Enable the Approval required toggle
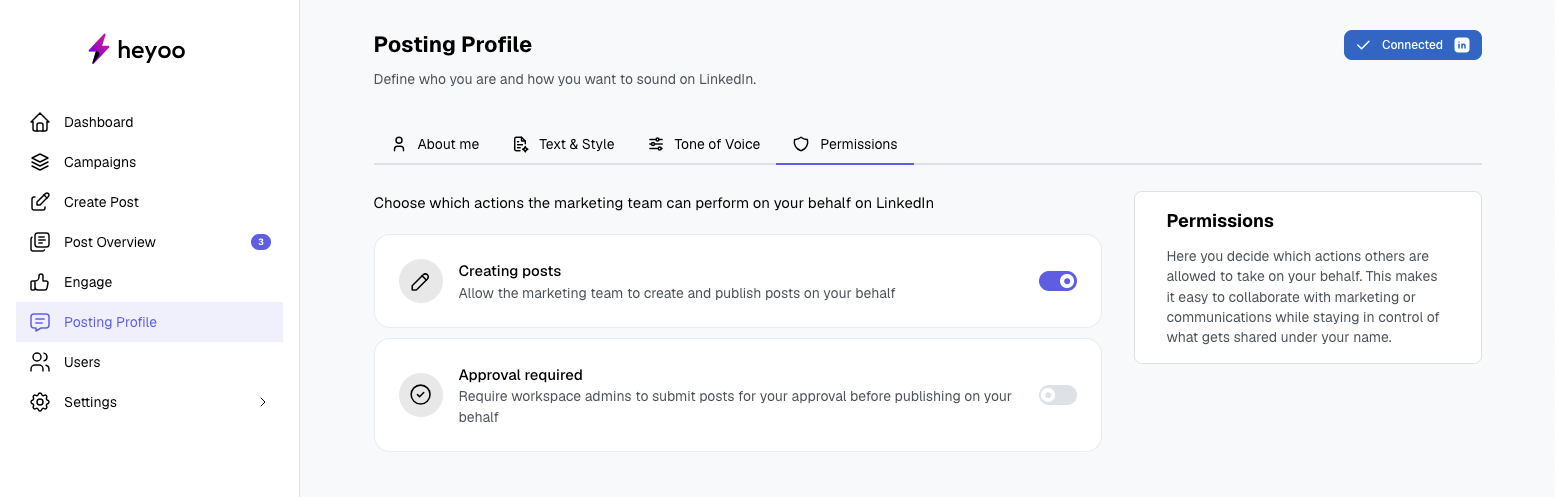 tap(1058, 395)
